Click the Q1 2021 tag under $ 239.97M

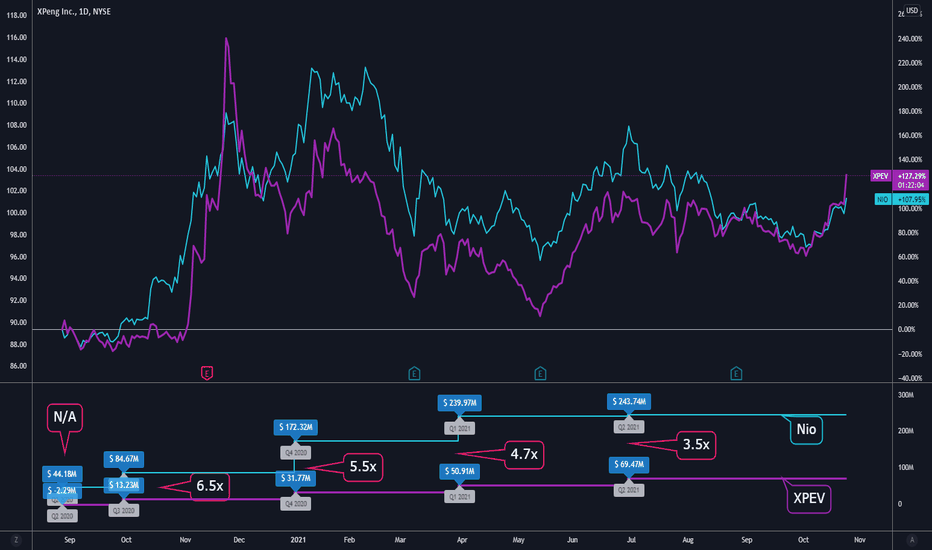pyautogui.click(x=459, y=428)
